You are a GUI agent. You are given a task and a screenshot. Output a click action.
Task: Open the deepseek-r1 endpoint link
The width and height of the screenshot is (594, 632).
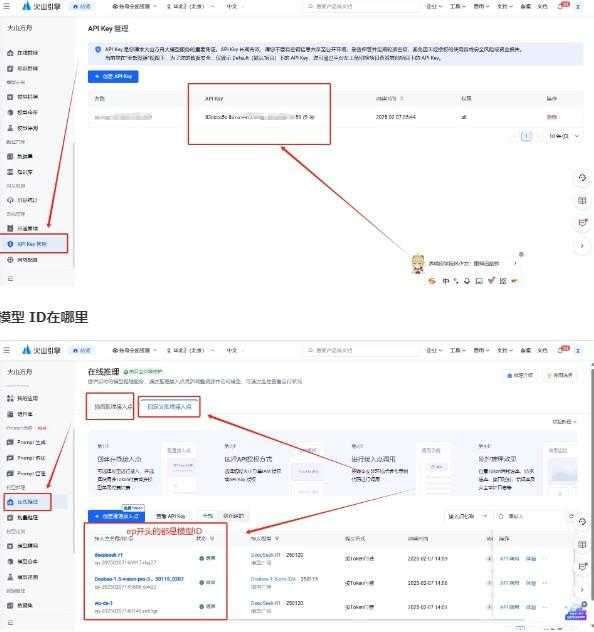(108, 555)
